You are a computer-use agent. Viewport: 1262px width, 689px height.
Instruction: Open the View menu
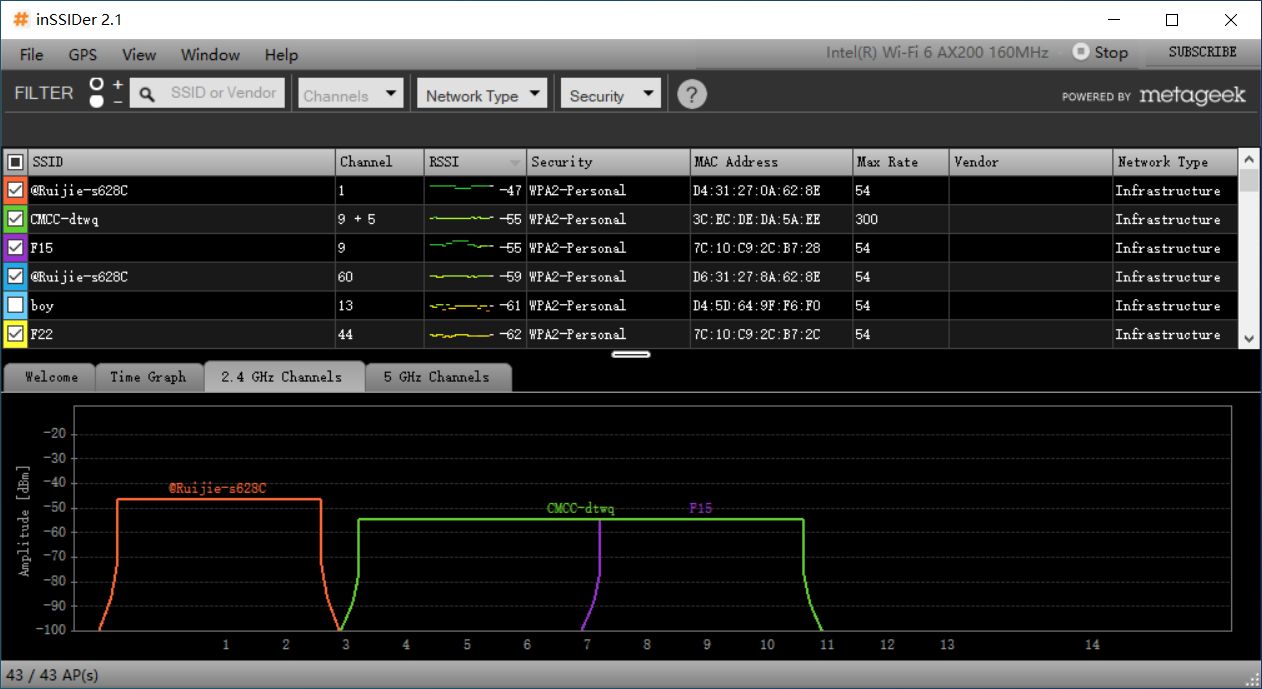pyautogui.click(x=139, y=54)
